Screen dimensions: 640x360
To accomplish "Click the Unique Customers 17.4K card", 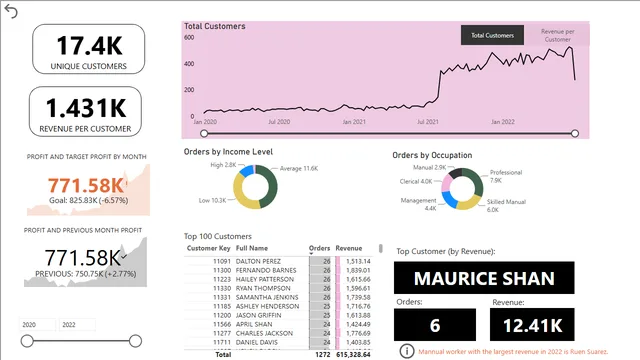I will [x=89, y=49].
